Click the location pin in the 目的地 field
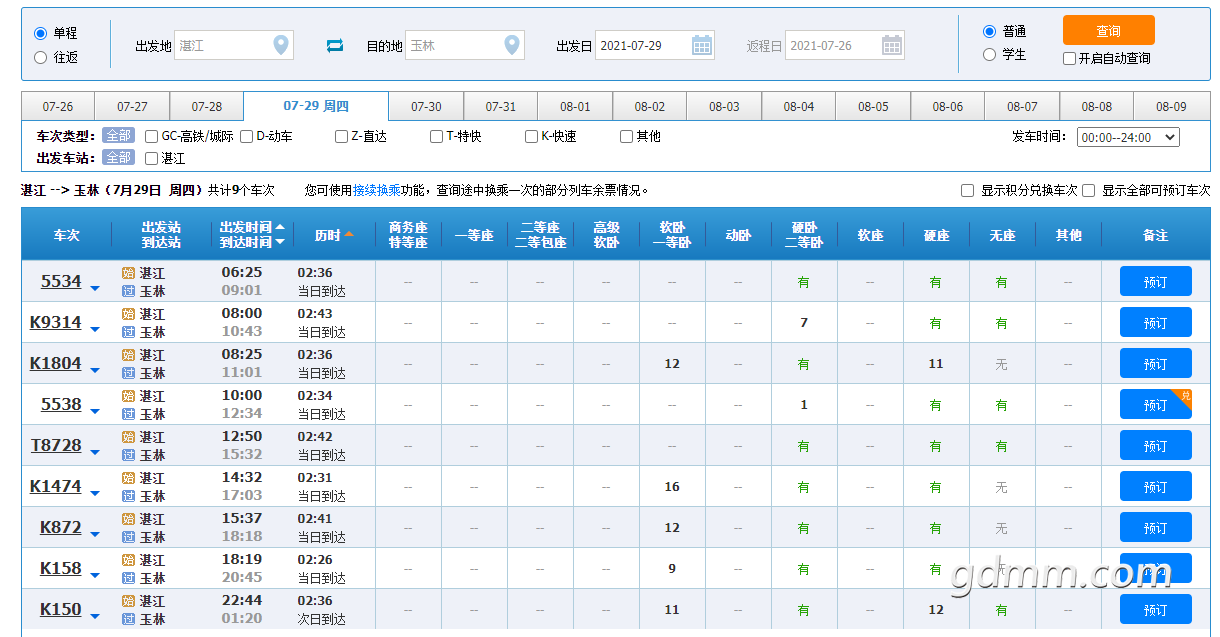 (x=512, y=45)
